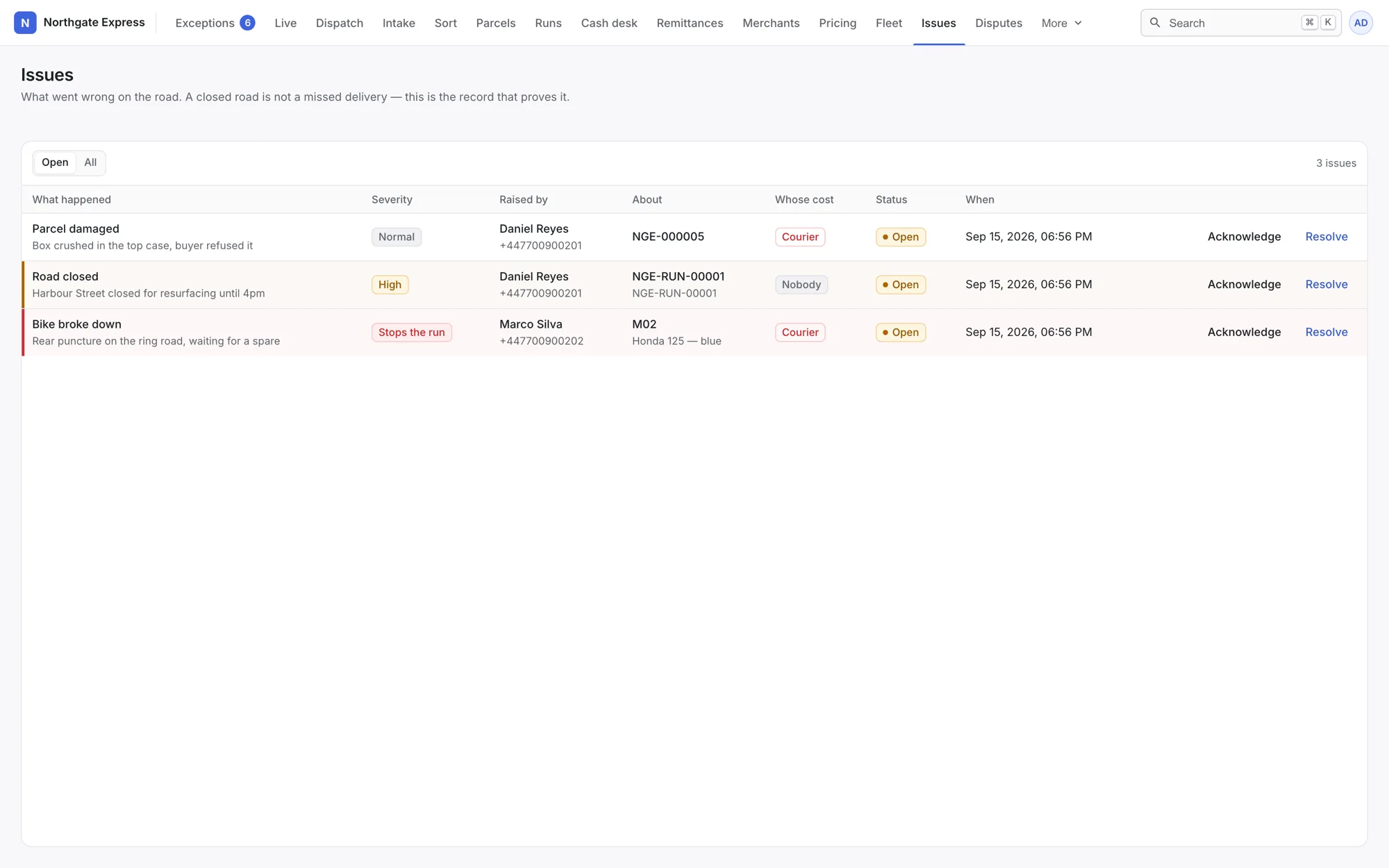Viewport: 1389px width, 868px height.
Task: Open the Cash desk tab
Action: (x=609, y=23)
